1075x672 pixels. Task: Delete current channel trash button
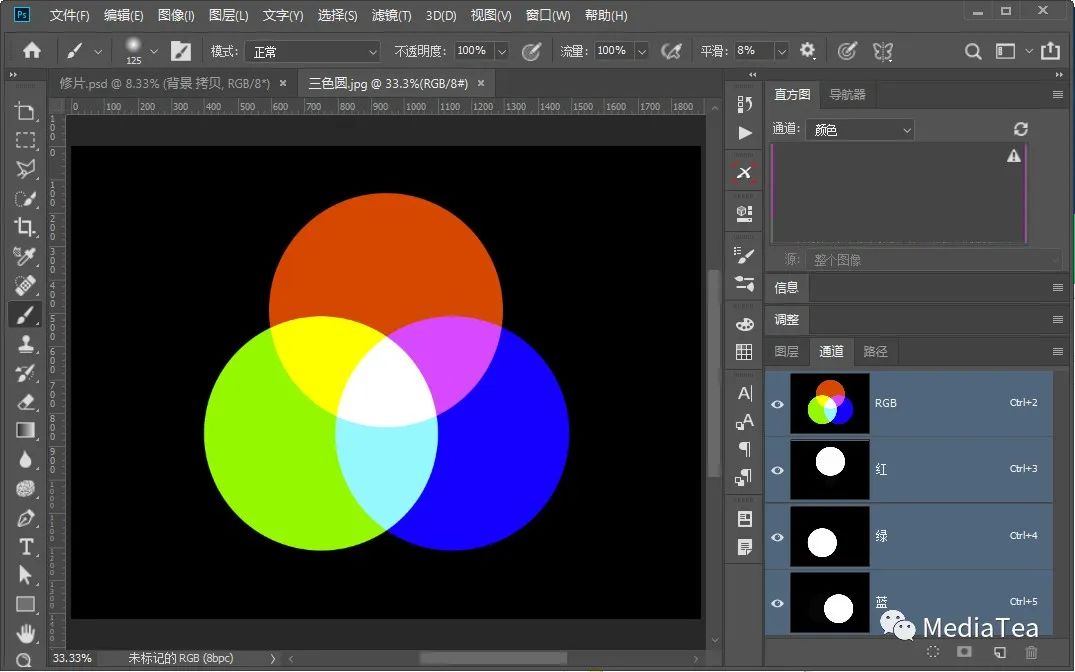(x=1031, y=651)
